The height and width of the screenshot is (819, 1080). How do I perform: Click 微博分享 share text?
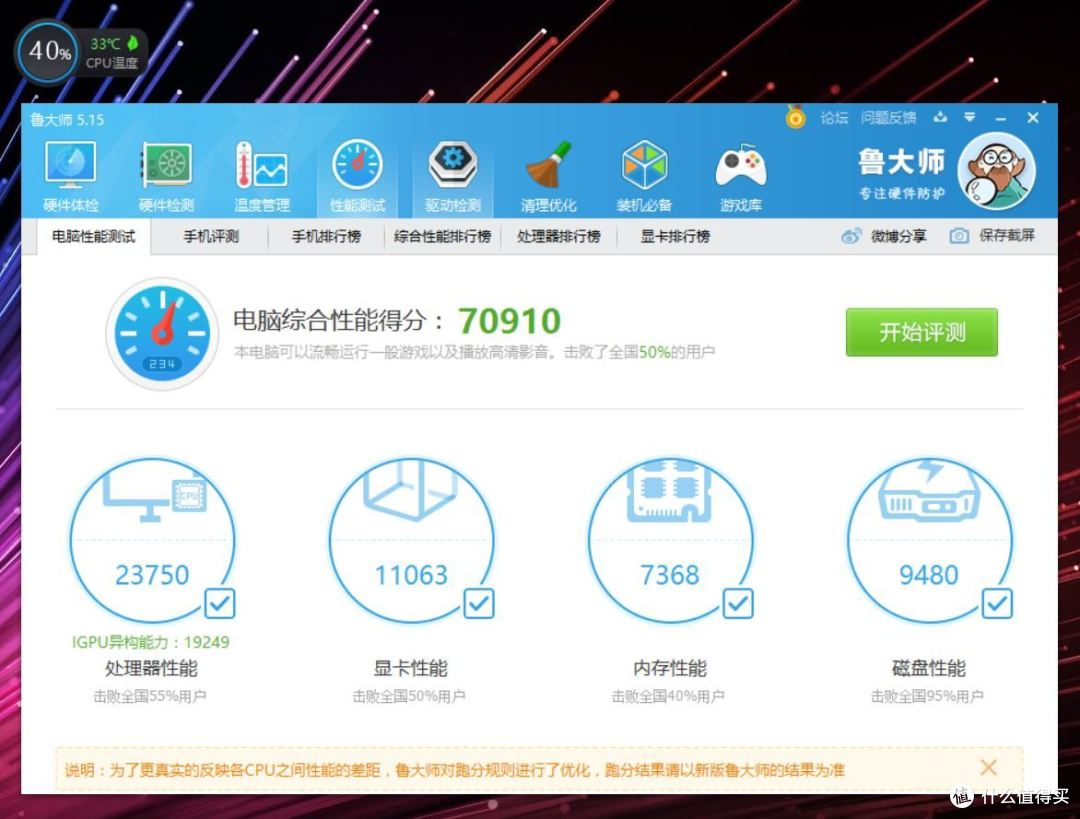pyautogui.click(x=898, y=236)
